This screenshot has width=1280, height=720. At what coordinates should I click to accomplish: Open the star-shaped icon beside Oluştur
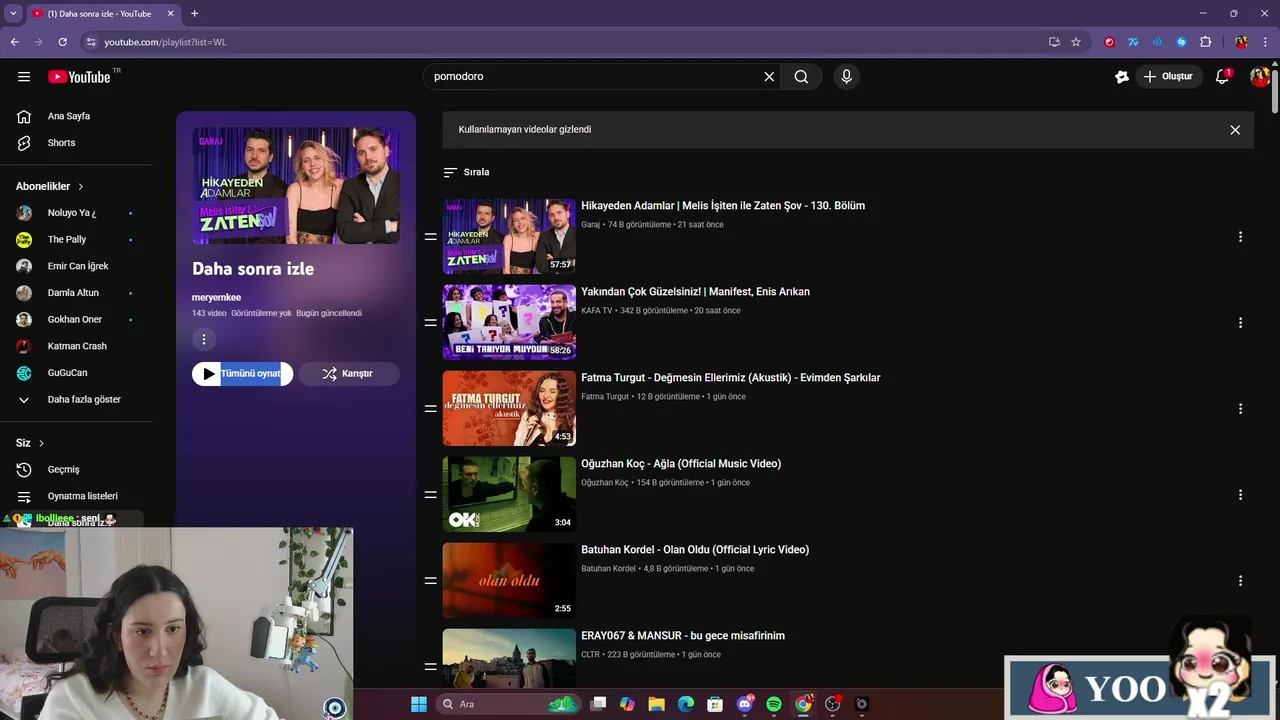1122,77
